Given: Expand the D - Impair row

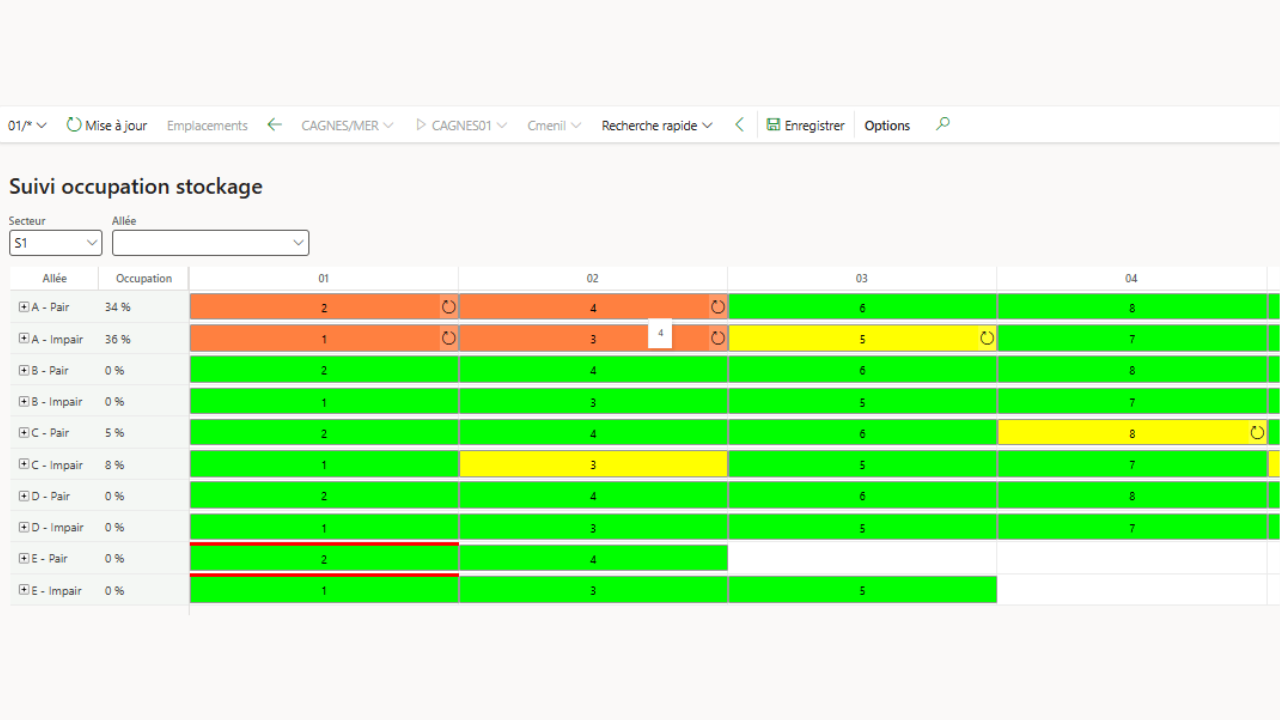Looking at the screenshot, I should click(24, 527).
